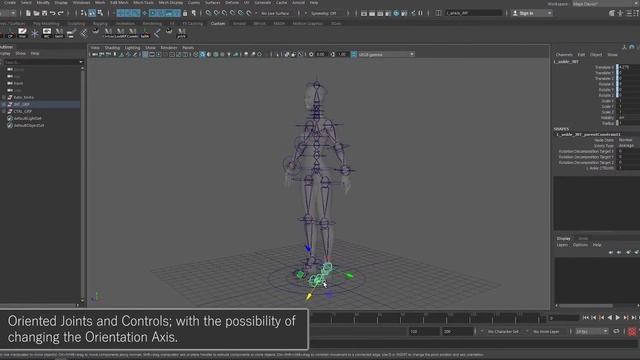Image resolution: width=640 pixels, height=360 pixels.
Task: Open the Workspace Maya Classic dropdown
Action: coord(605,4)
